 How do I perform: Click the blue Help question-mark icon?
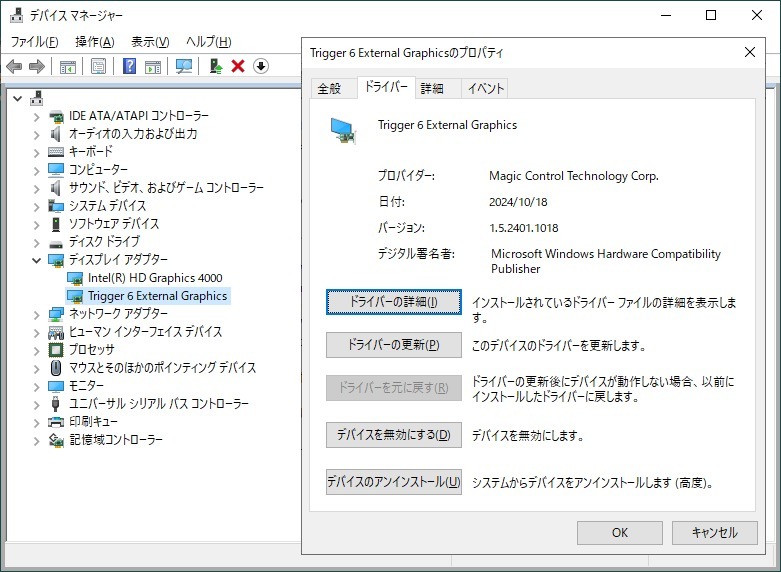coord(129,66)
